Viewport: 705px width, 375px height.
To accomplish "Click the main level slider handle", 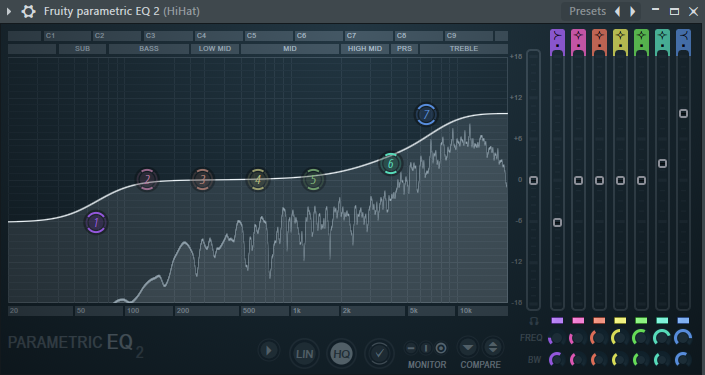I will [533, 180].
